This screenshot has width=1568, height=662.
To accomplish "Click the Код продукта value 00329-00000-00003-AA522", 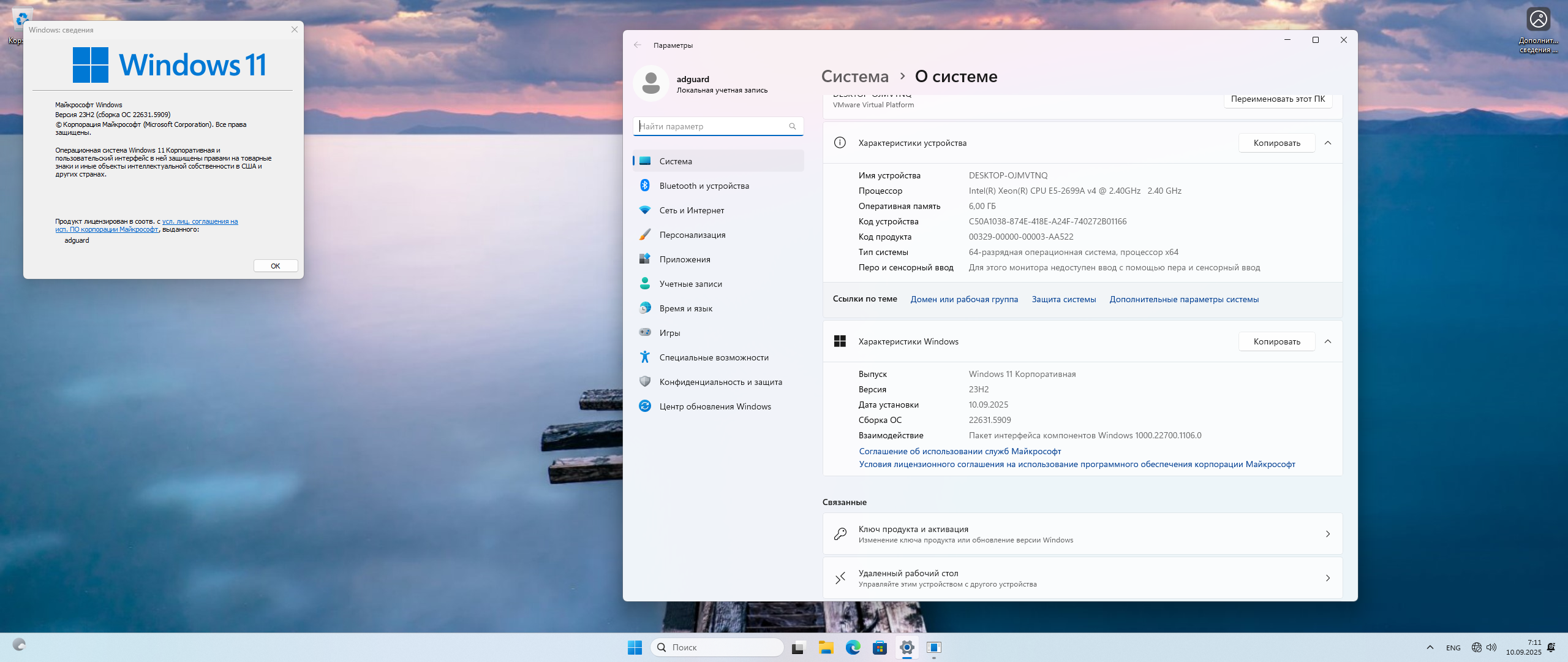I will (x=1021, y=237).
